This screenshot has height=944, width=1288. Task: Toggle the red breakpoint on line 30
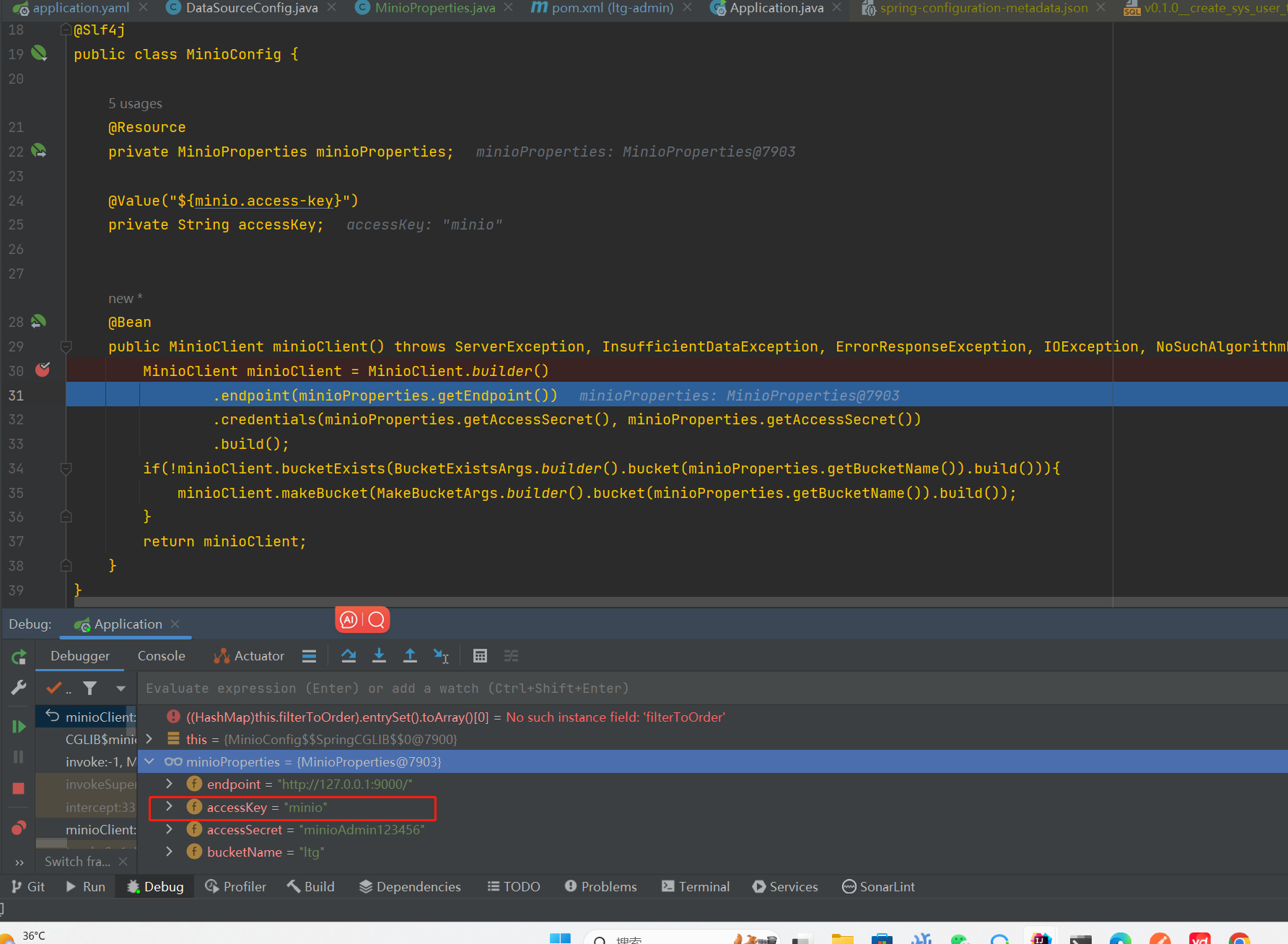(x=43, y=370)
